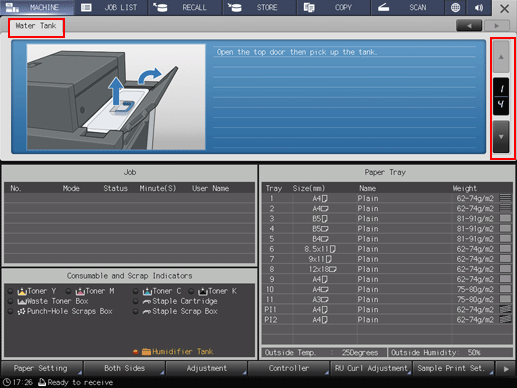The height and width of the screenshot is (388, 517).
Task: Open the Paper Setting menu
Action: click(42, 368)
